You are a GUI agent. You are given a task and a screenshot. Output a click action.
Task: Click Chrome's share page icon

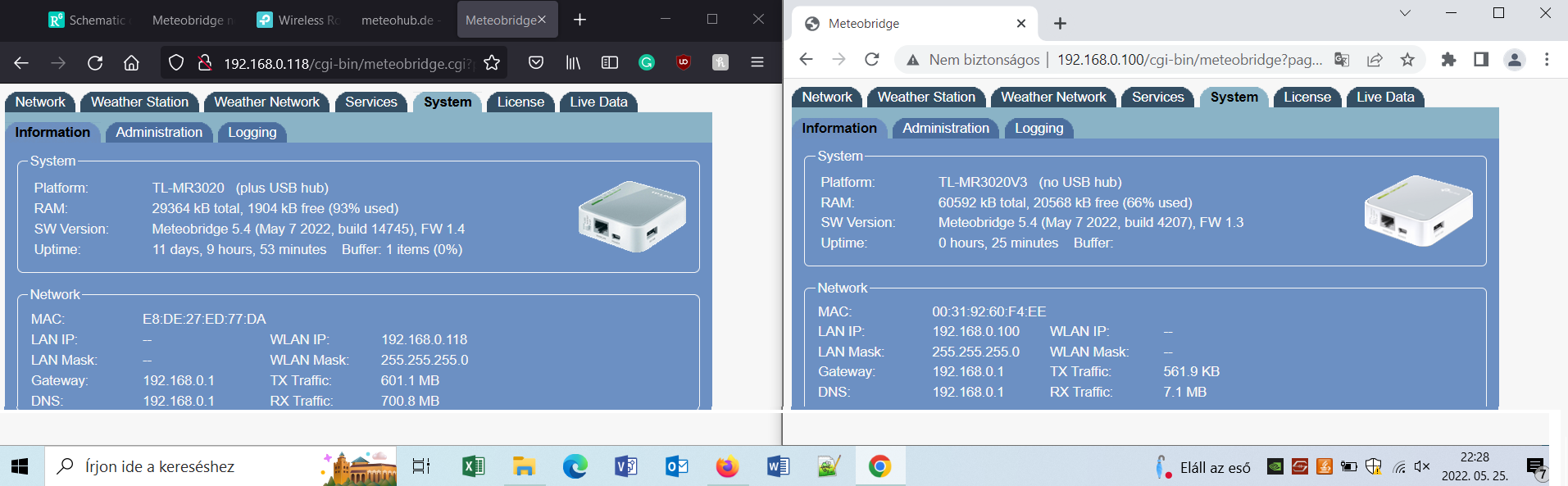pyautogui.click(x=1375, y=59)
